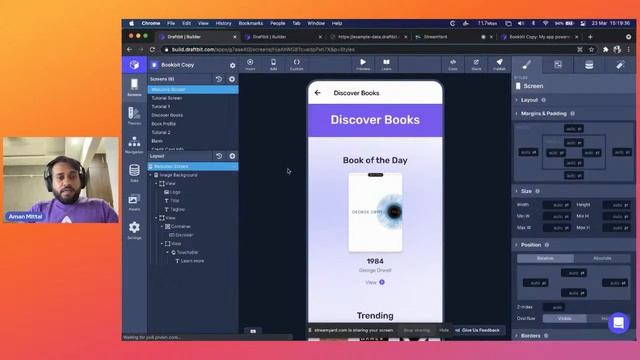
Task: Click Stop sharing in screen-share bar
Action: click(x=416, y=330)
